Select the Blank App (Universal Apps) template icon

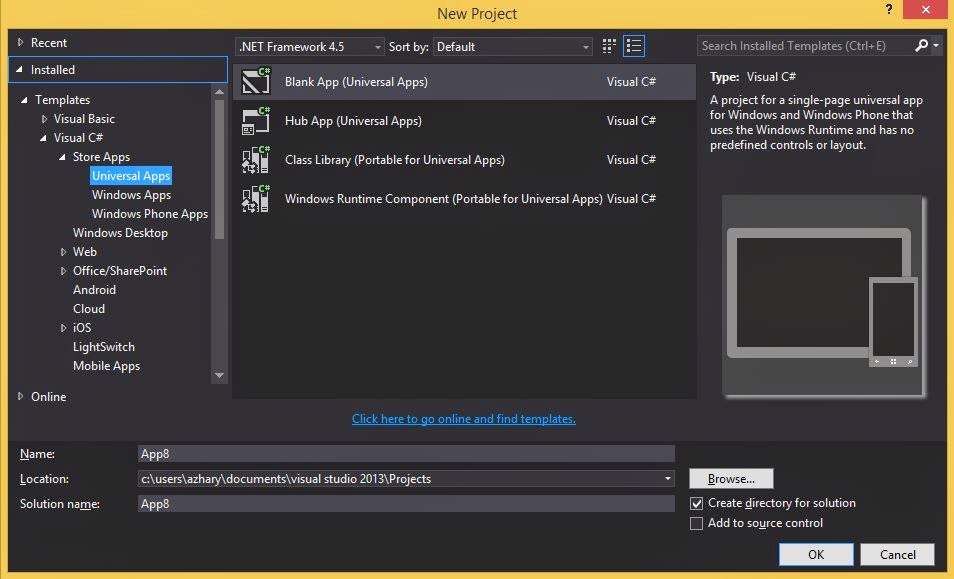click(256, 81)
